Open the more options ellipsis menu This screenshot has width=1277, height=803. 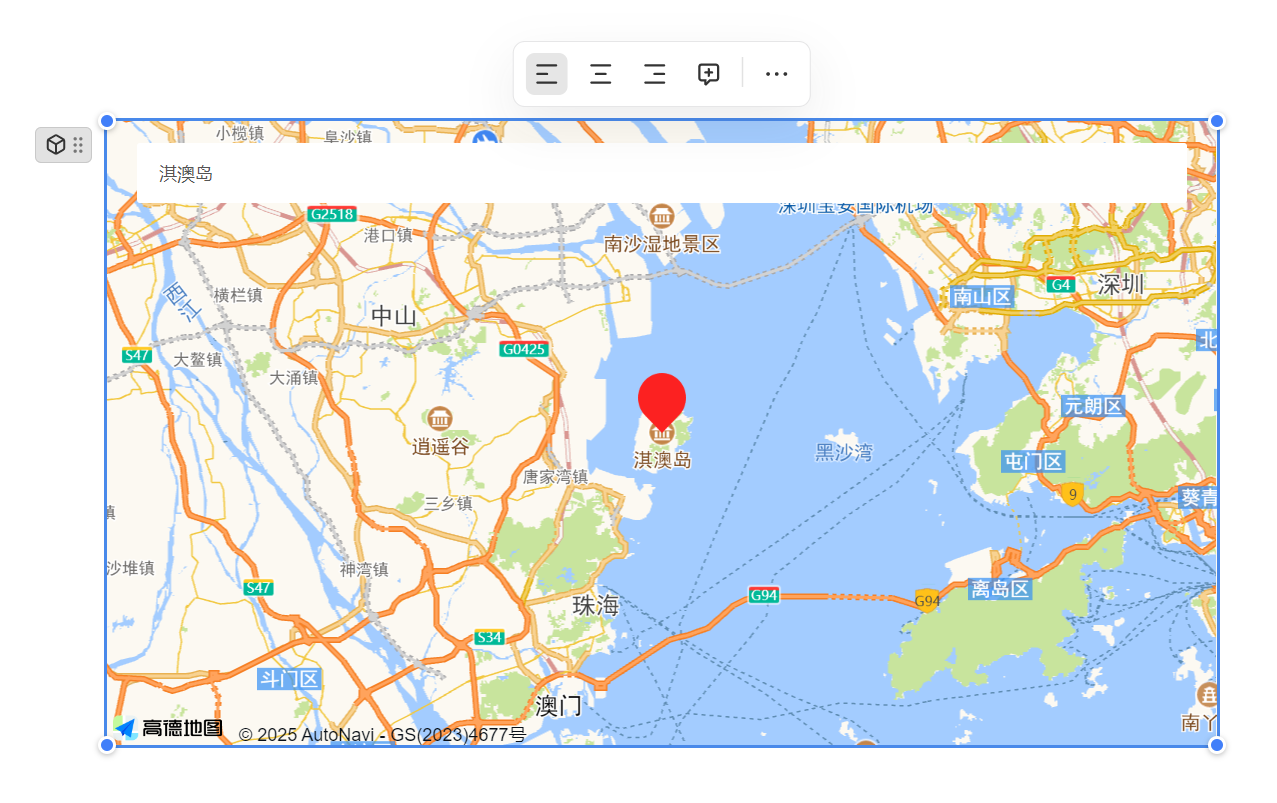(x=776, y=74)
